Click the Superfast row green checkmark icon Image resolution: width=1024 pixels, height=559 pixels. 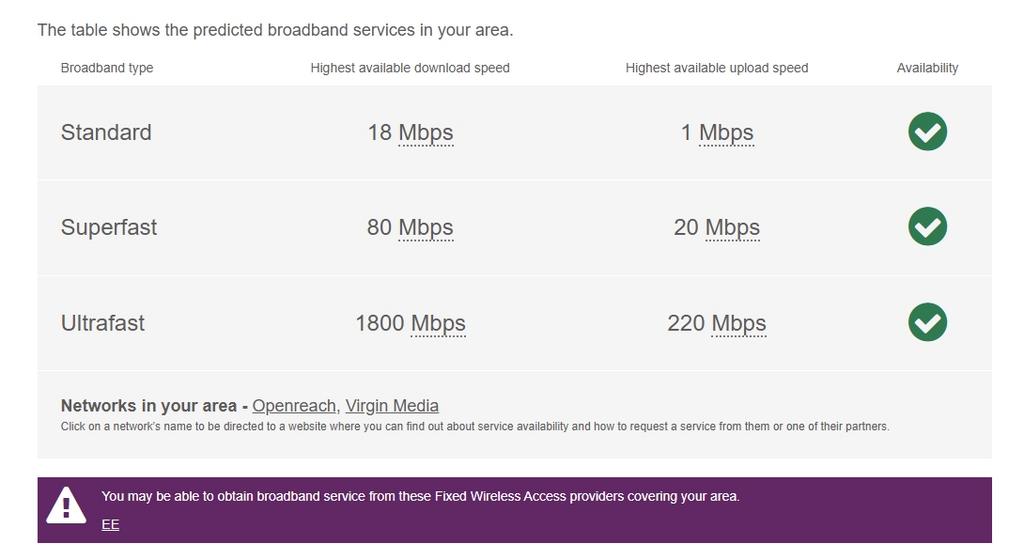[927, 227]
